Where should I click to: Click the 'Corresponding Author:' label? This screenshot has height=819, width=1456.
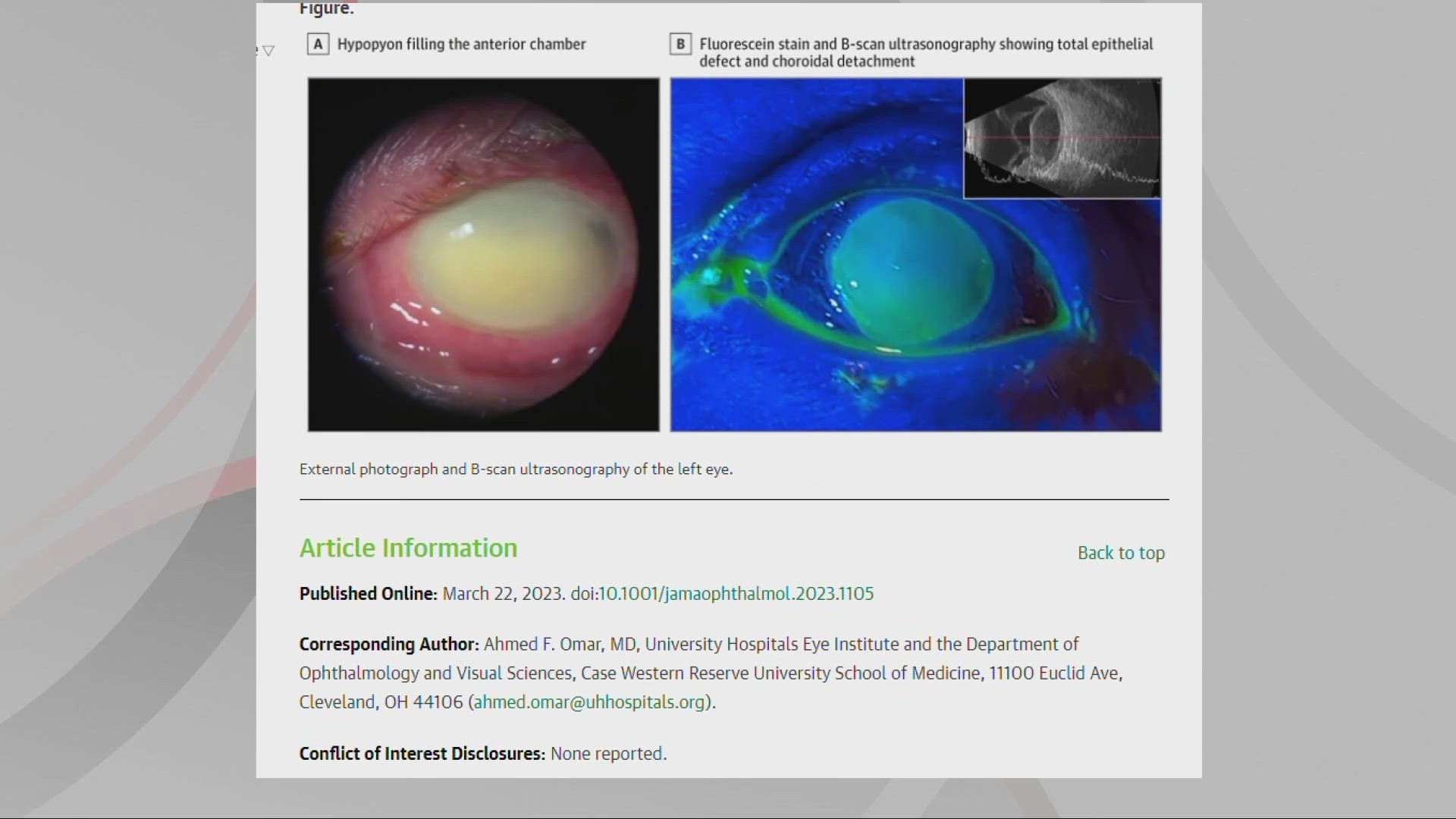(389, 645)
